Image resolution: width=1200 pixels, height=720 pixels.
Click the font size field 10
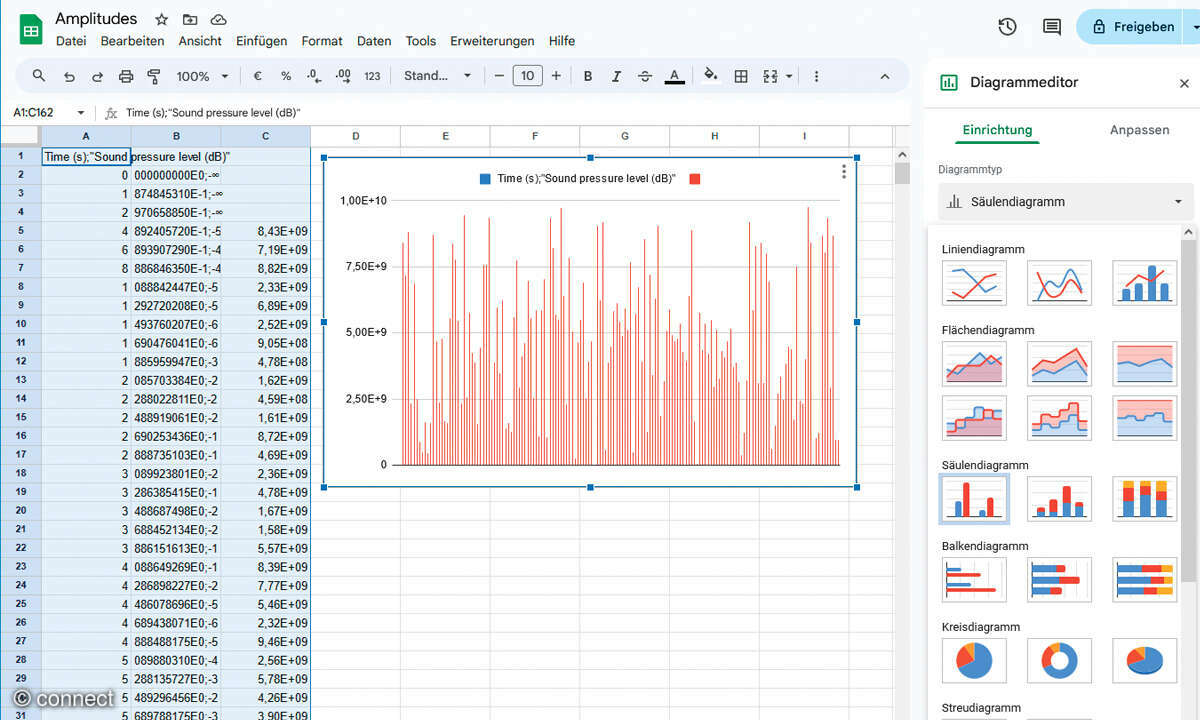pyautogui.click(x=527, y=76)
